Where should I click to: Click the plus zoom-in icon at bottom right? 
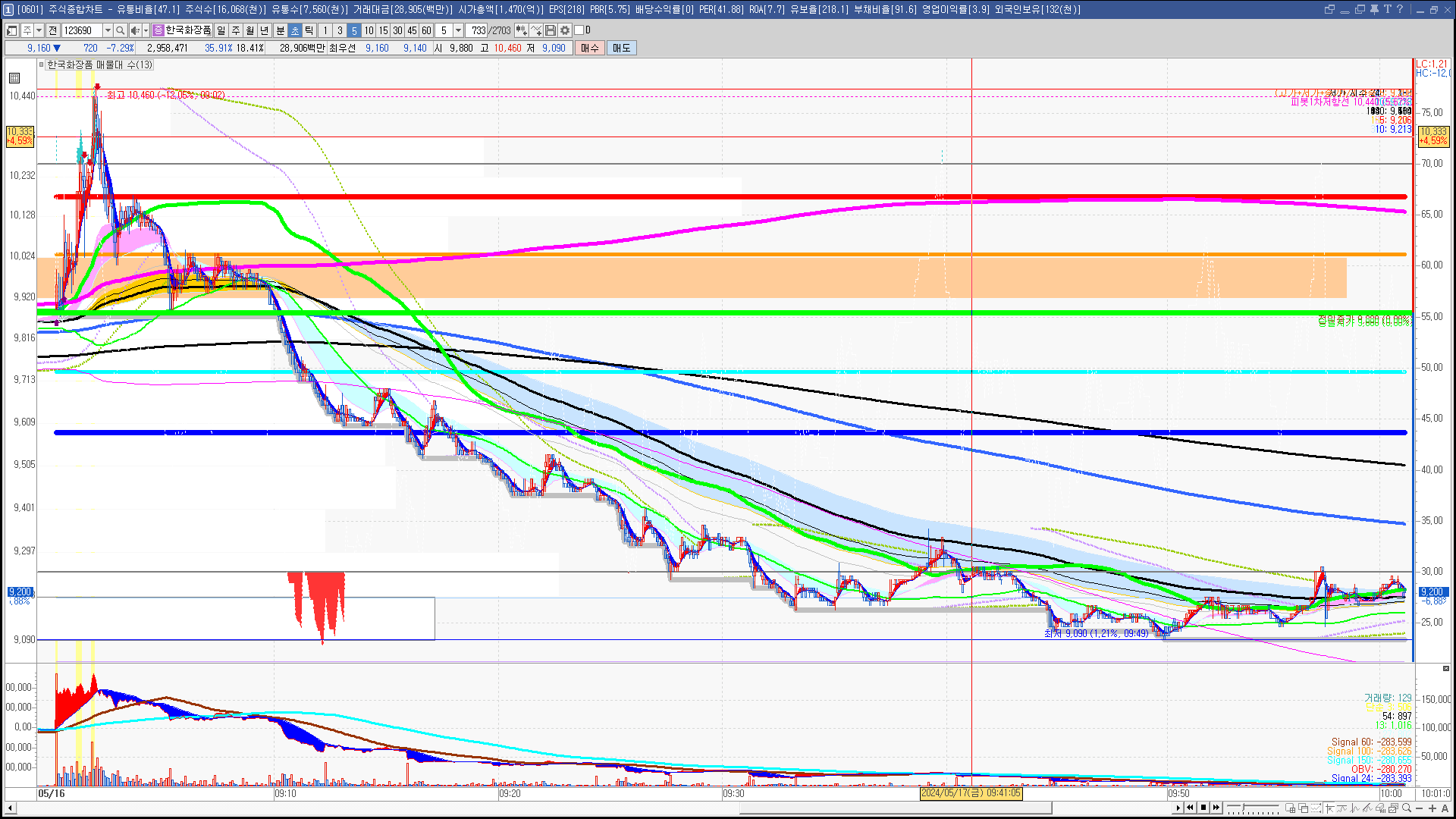coord(1432,808)
